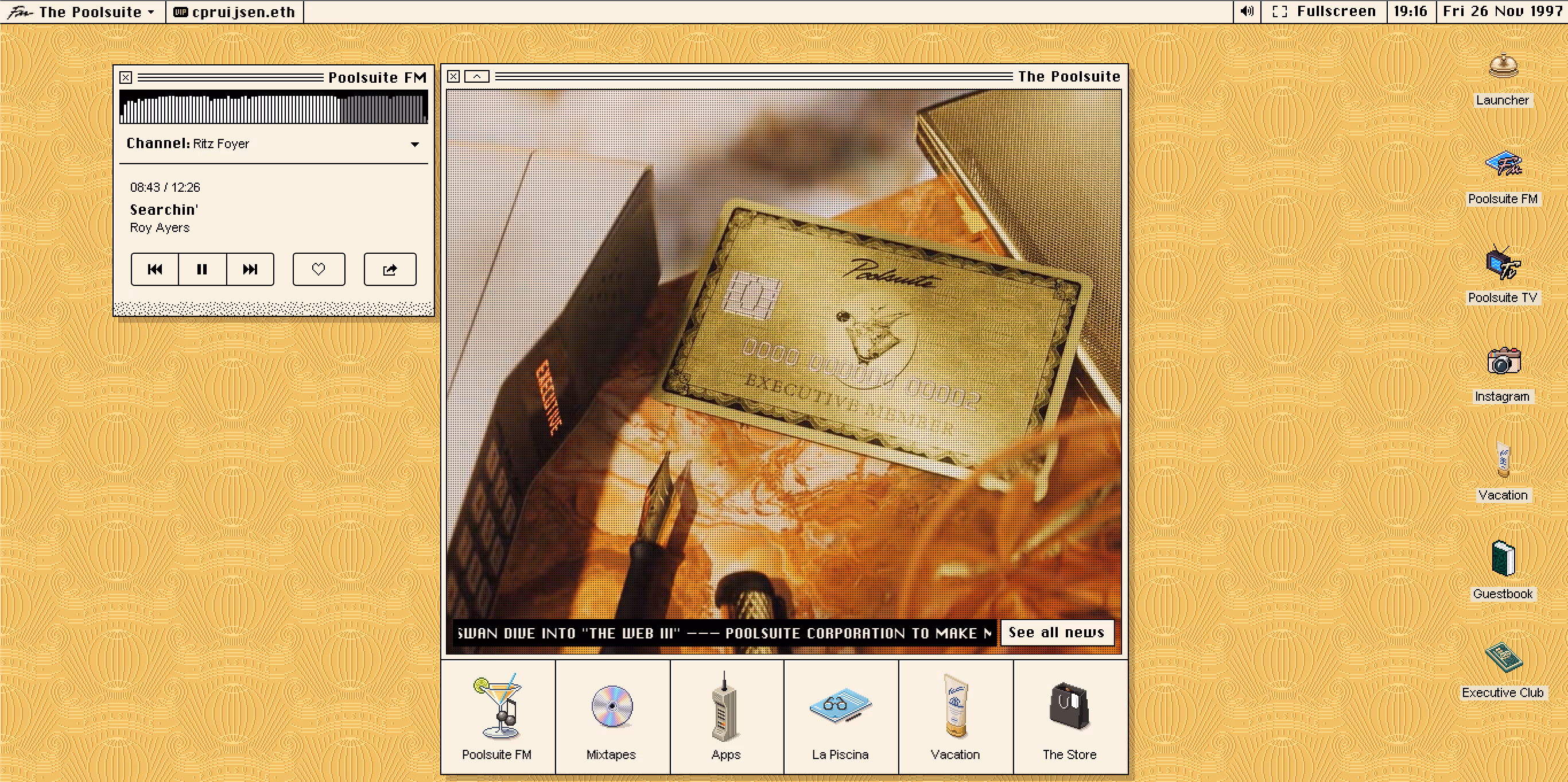Skip to next track
This screenshot has height=782, width=1568.
point(250,269)
